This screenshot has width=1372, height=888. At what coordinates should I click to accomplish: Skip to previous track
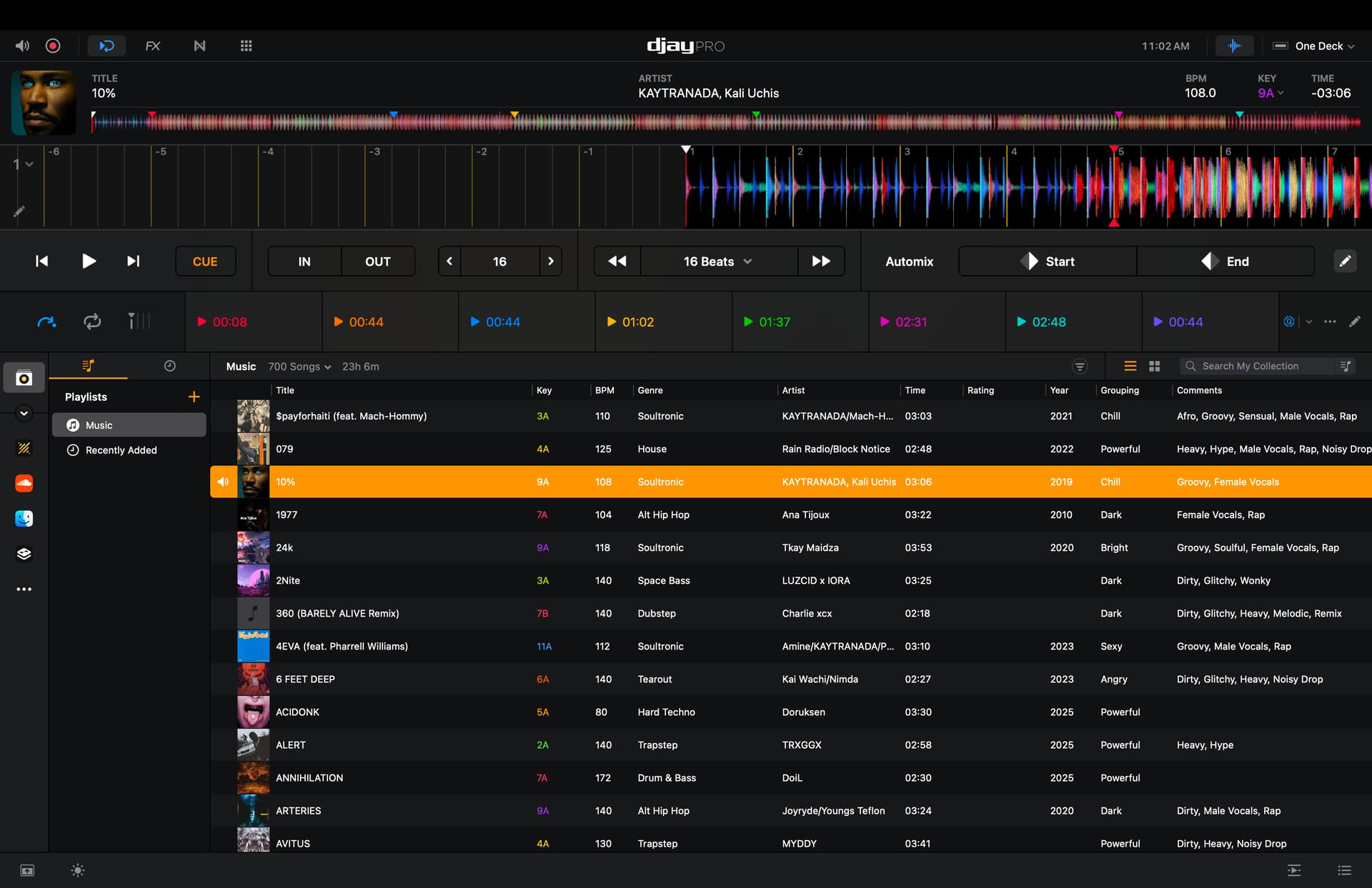42,261
